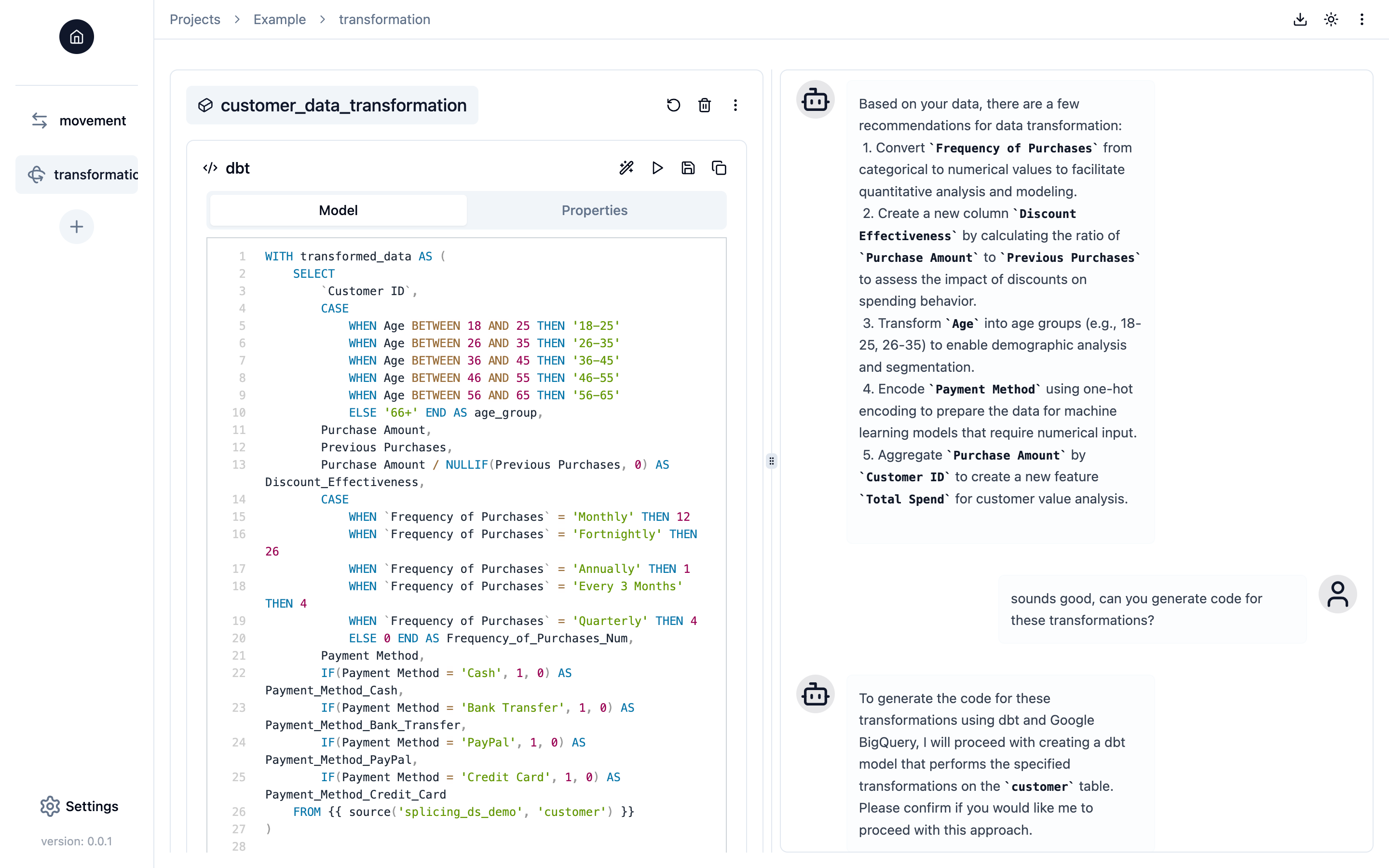The width and height of the screenshot is (1389, 868).
Task: Click inside code line 1 WITH transformed_data
Action: [354, 256]
